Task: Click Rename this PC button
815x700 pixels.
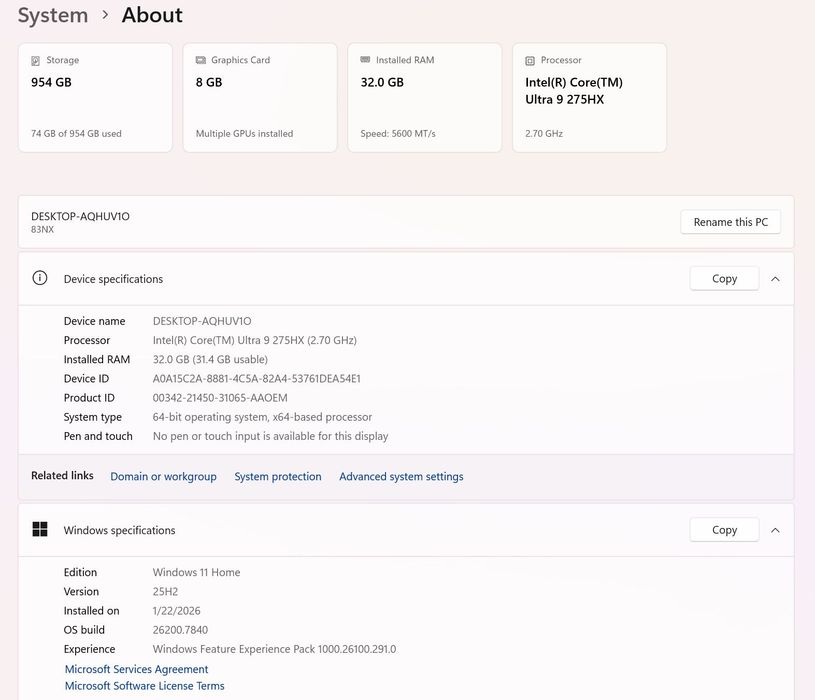Action: coord(730,222)
